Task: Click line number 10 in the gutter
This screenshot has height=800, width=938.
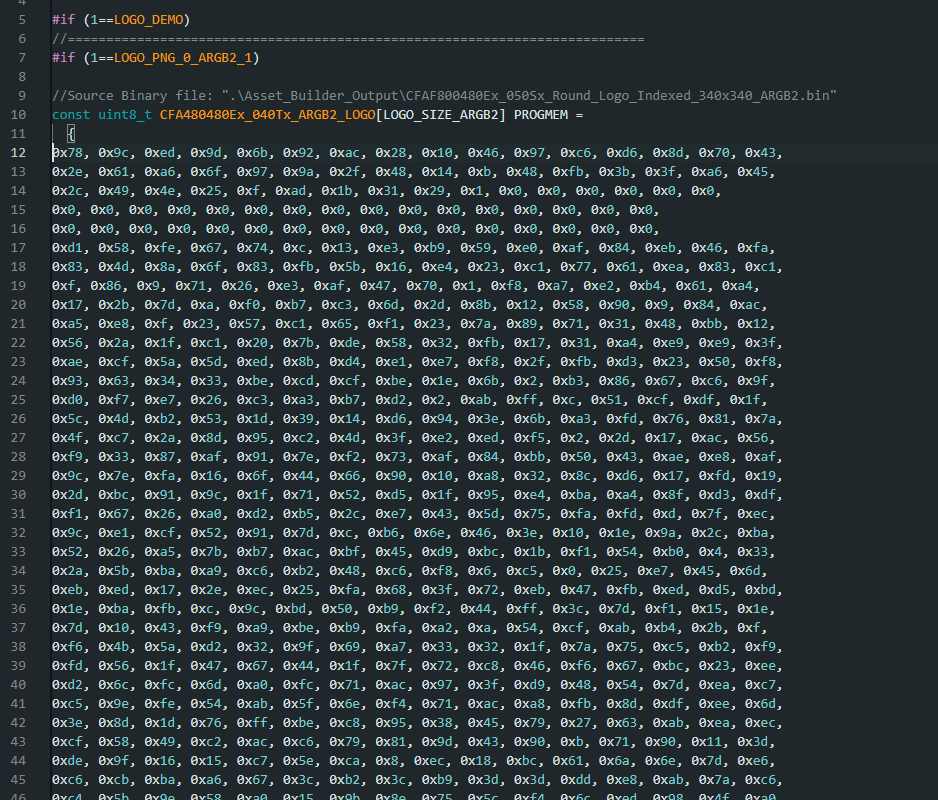Action: coord(19,115)
